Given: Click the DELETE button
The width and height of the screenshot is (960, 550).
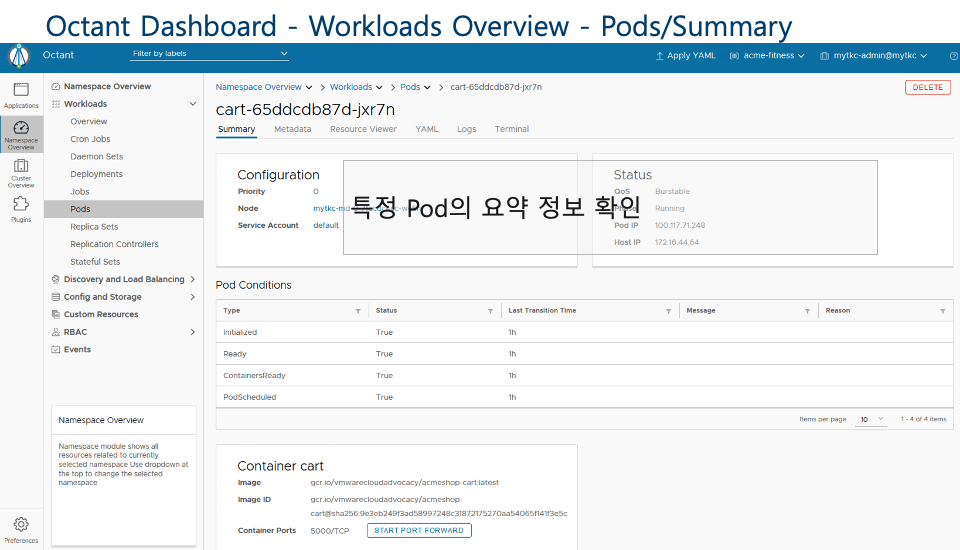Looking at the screenshot, I should [x=928, y=88].
